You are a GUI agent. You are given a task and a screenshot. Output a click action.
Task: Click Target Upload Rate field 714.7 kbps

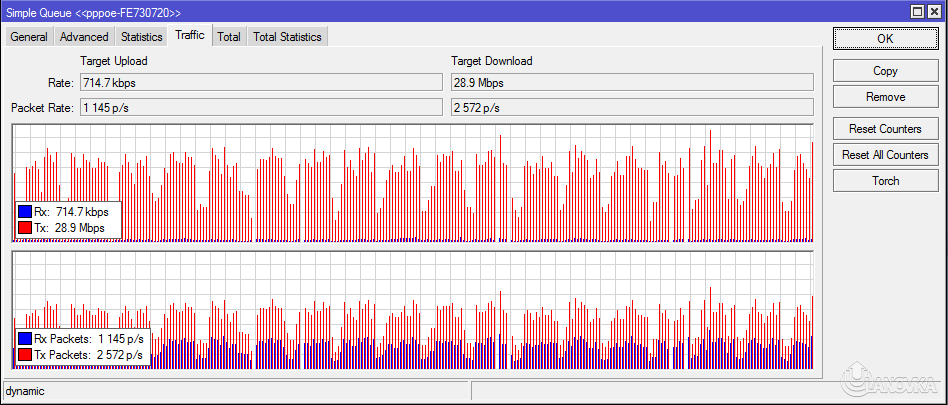pos(261,83)
